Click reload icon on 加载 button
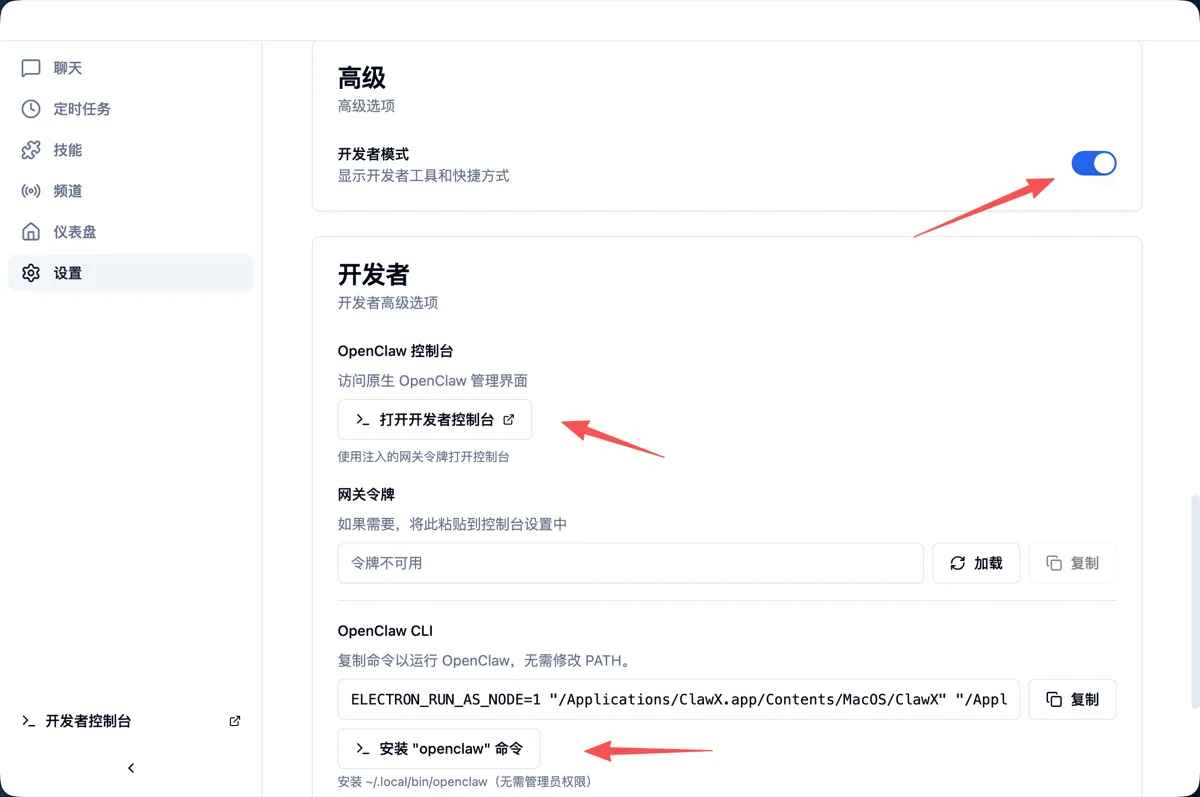The width and height of the screenshot is (1200, 797). click(957, 563)
